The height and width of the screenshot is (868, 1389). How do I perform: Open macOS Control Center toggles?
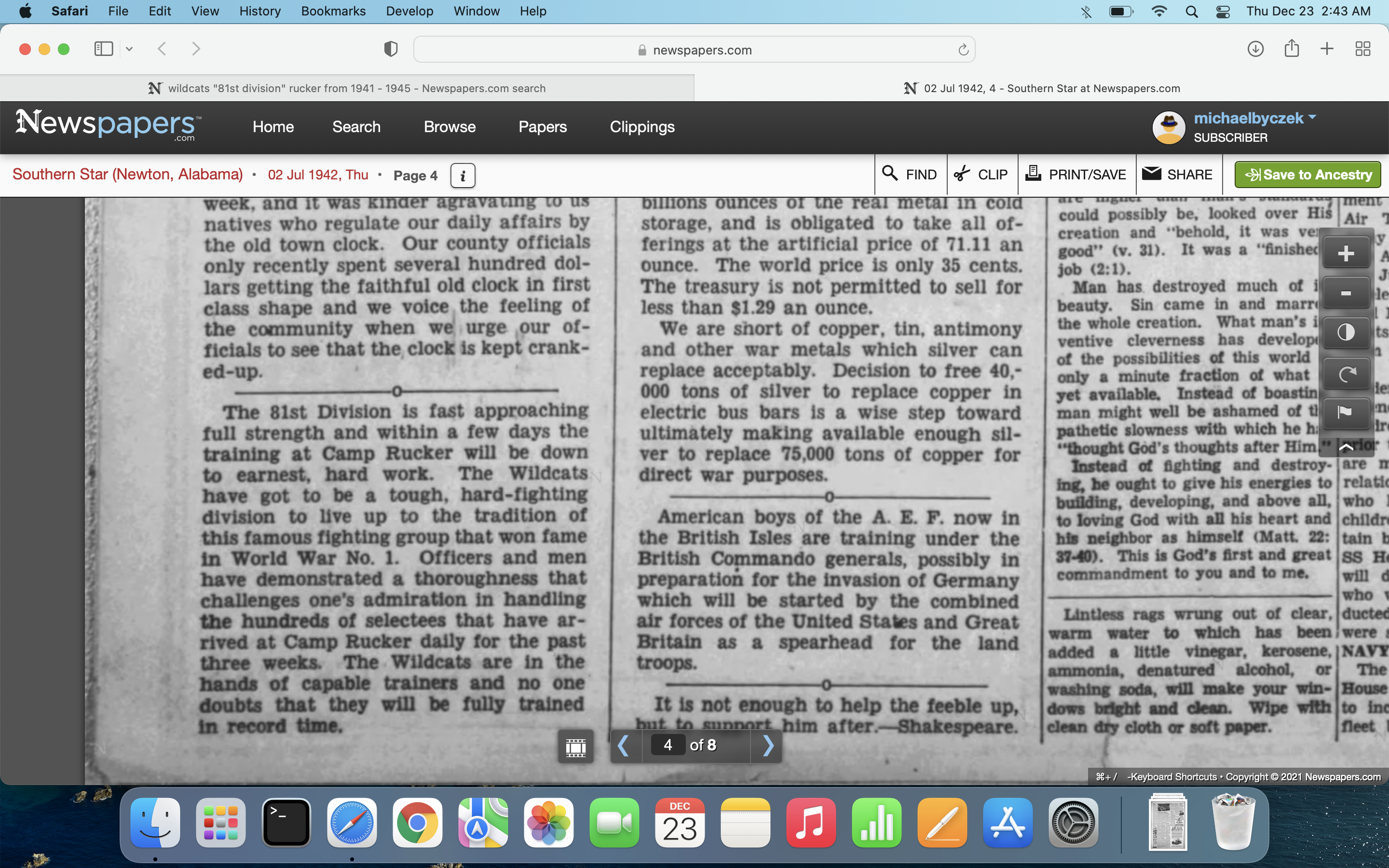(1223, 12)
